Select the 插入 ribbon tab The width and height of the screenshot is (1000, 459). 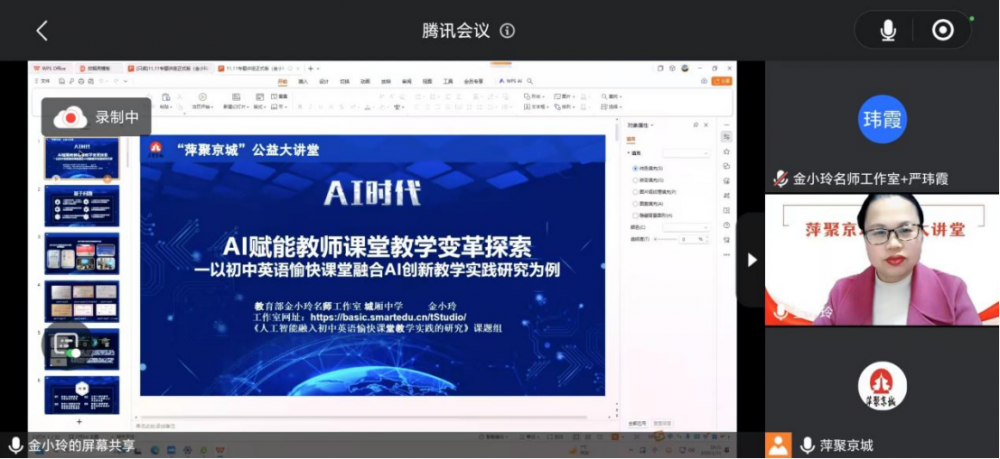(x=303, y=82)
